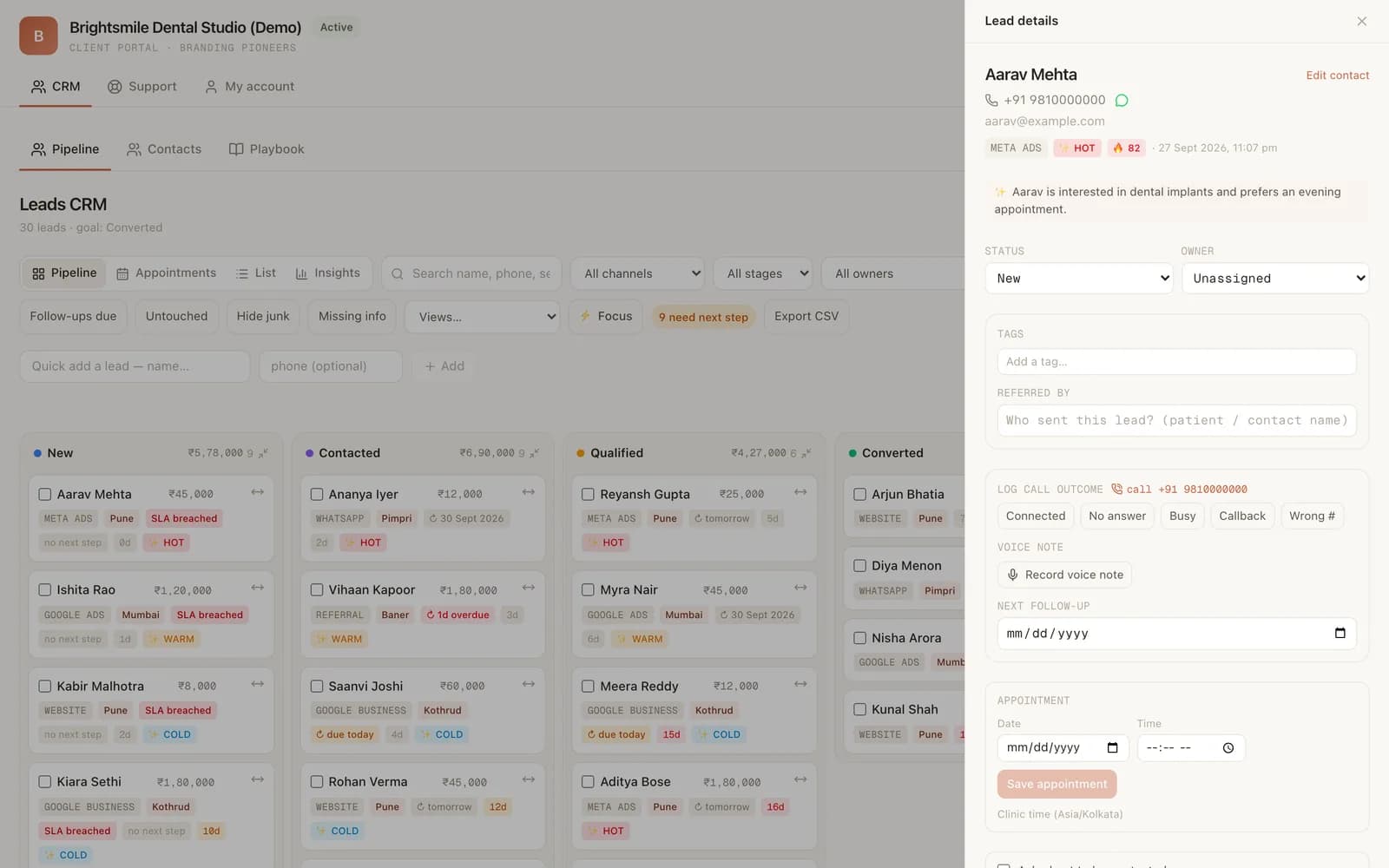The image size is (1389, 868).
Task: Open the Views... dropdown
Action: pos(482,317)
